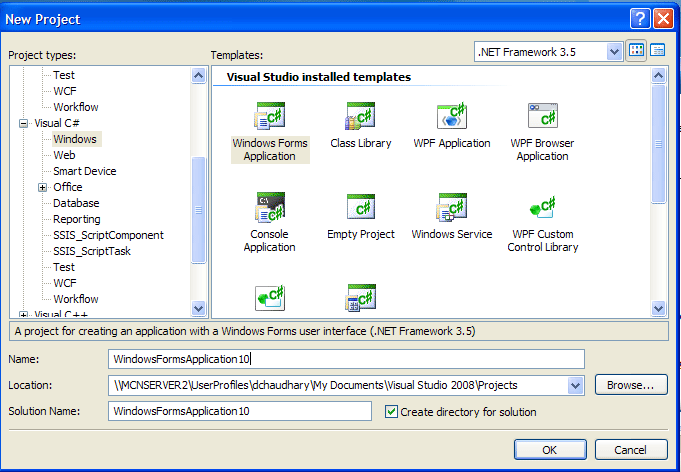Screen dimensions: 681x472
Task: Click 'Windows Forms Application' template label
Action: 270,149
